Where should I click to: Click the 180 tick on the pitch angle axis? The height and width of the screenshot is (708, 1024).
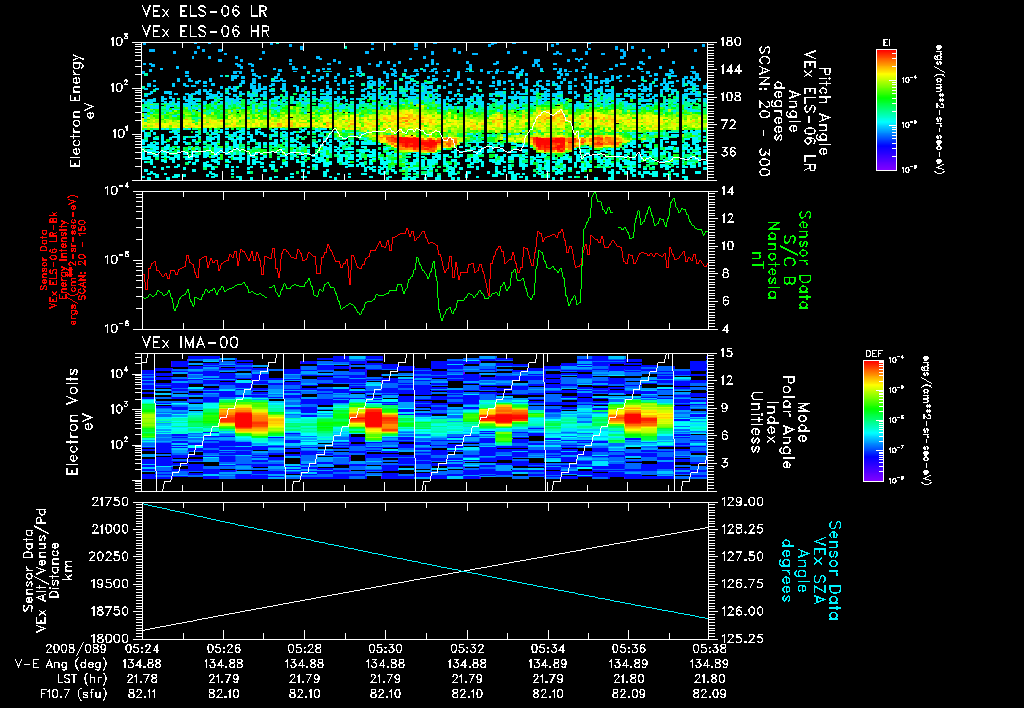click(x=729, y=42)
